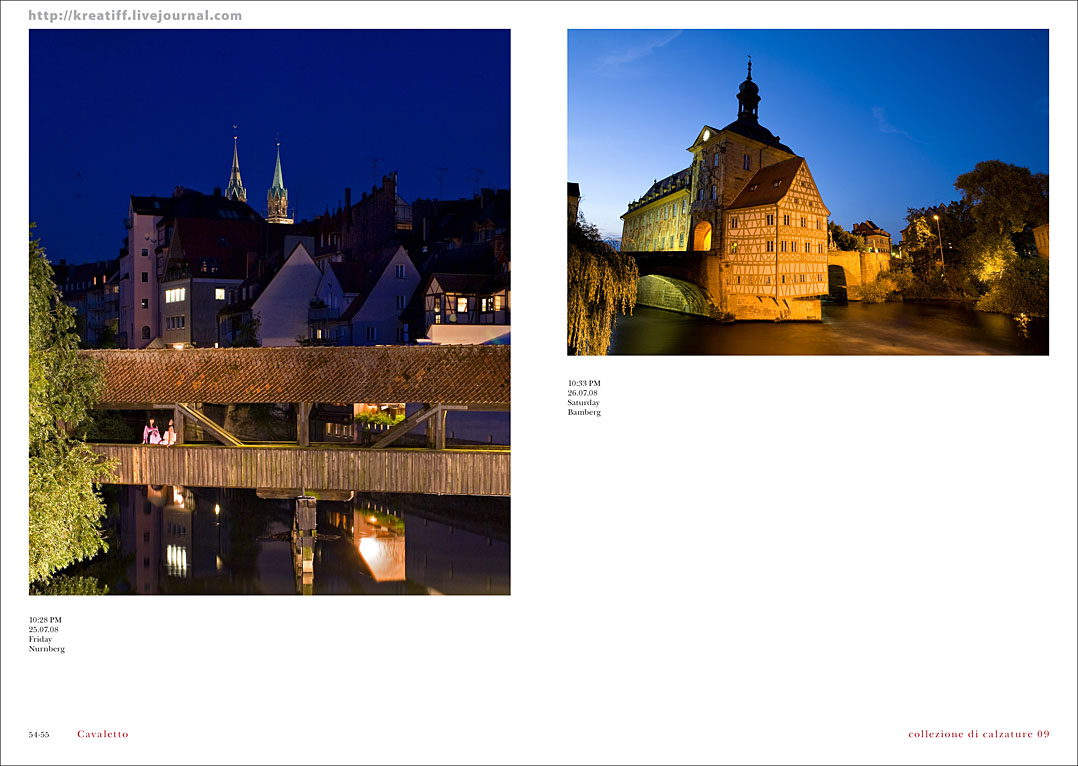Click the page number 54-55

[x=39, y=734]
